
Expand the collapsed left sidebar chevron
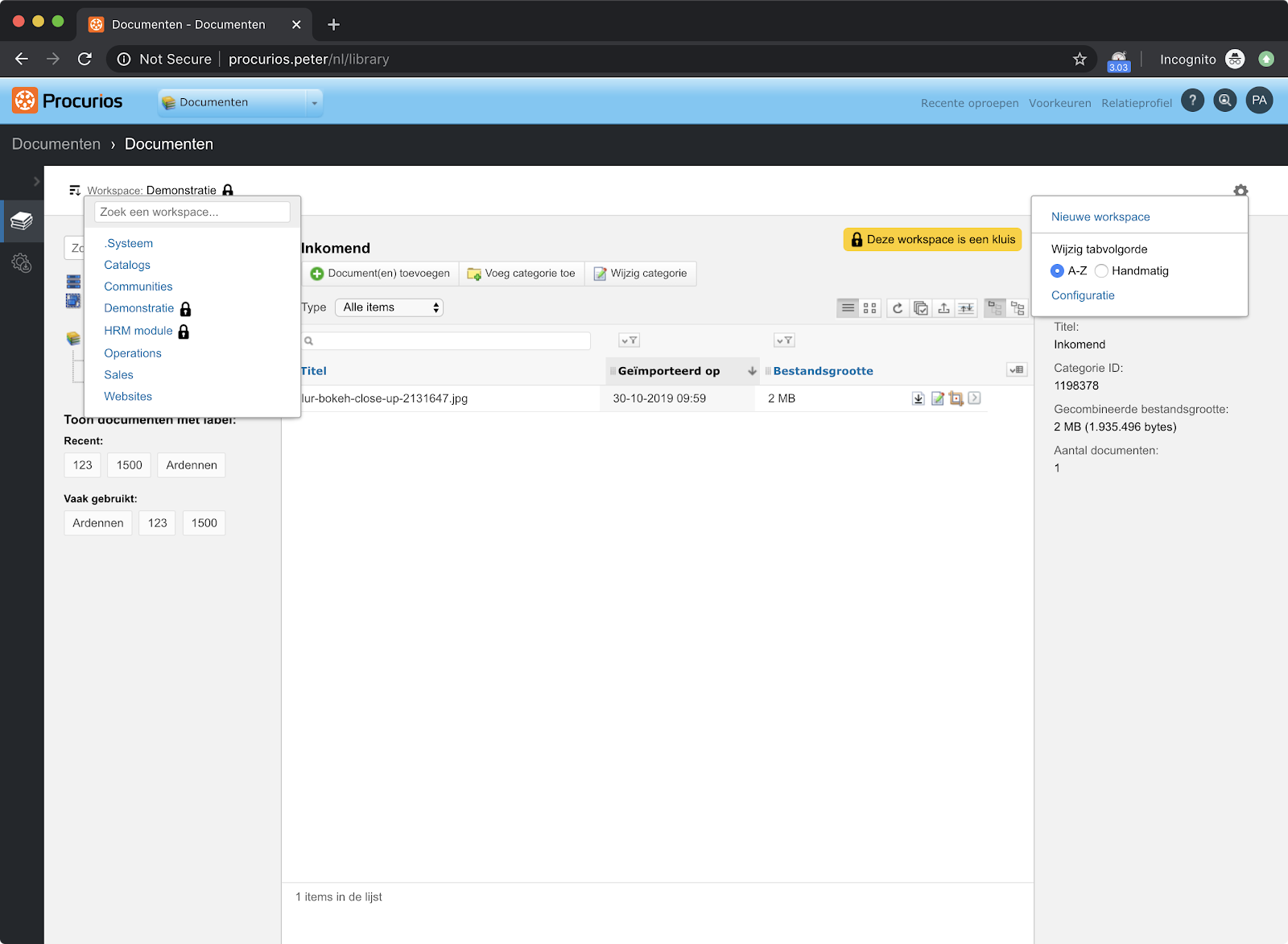pyautogui.click(x=36, y=182)
